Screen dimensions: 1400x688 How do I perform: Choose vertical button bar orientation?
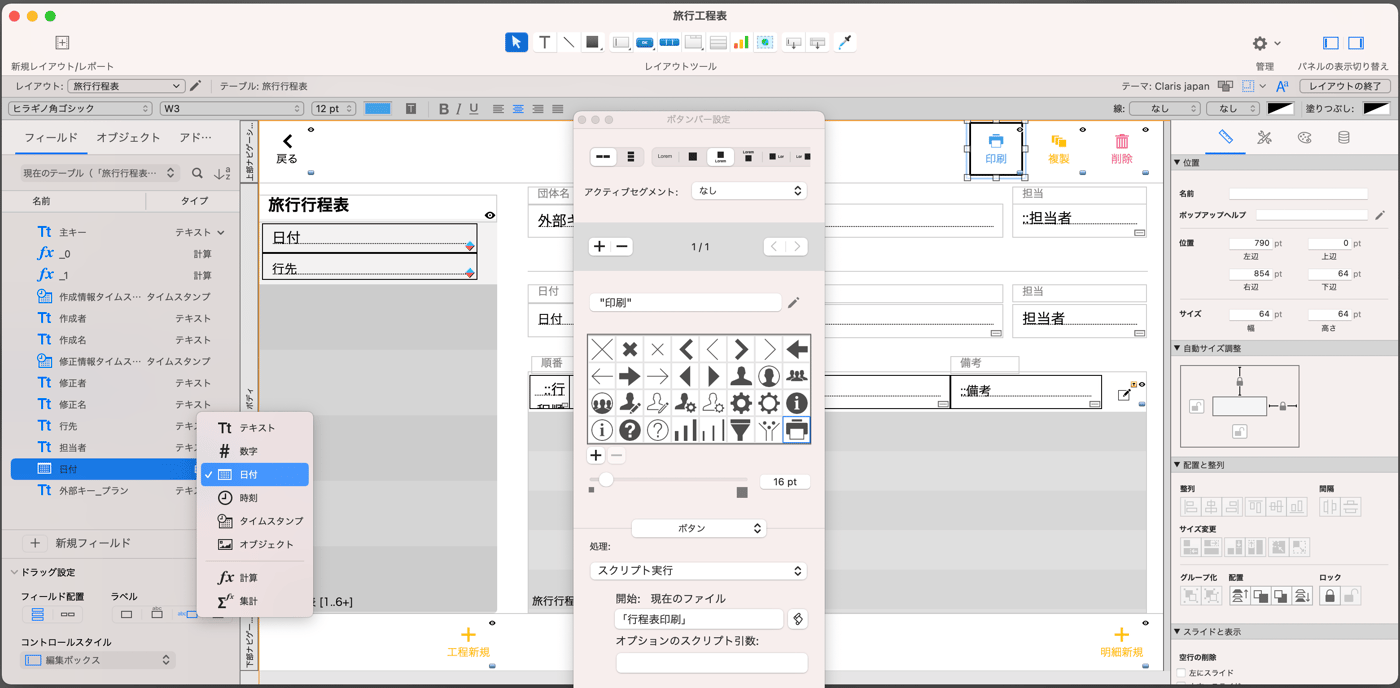tap(630, 157)
